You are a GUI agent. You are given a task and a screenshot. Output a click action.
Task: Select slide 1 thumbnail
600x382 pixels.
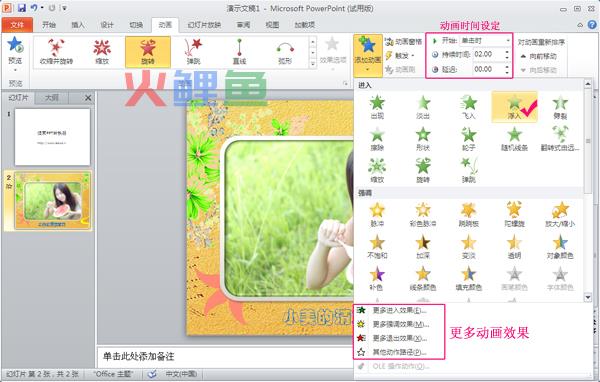click(x=52, y=137)
